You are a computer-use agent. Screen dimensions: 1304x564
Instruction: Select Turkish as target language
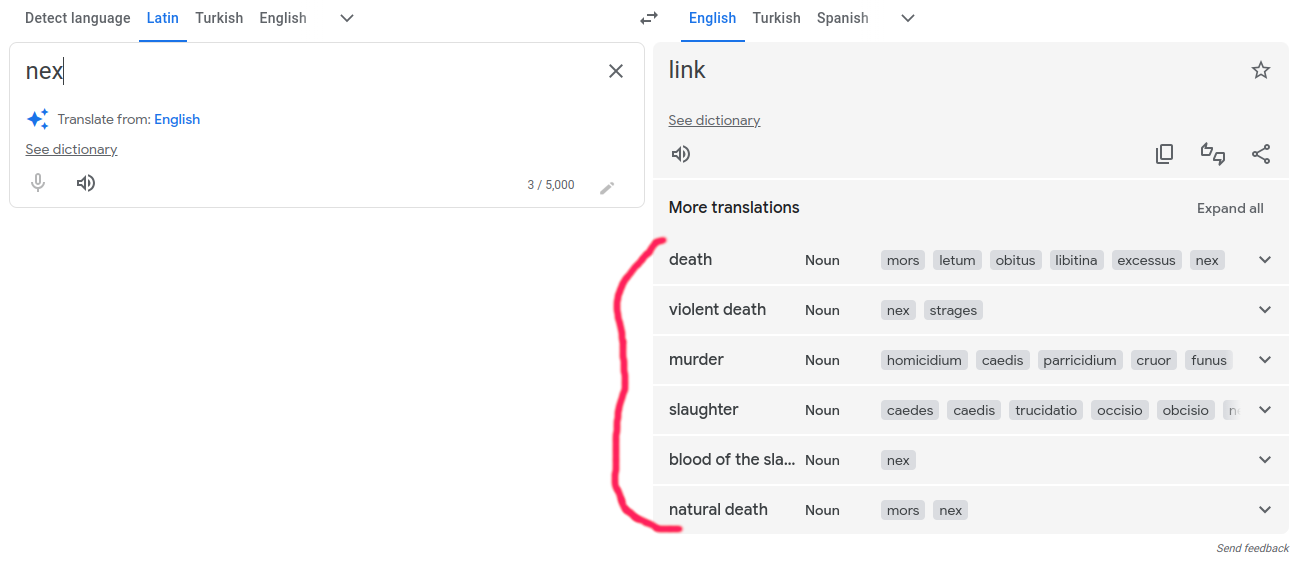[777, 18]
